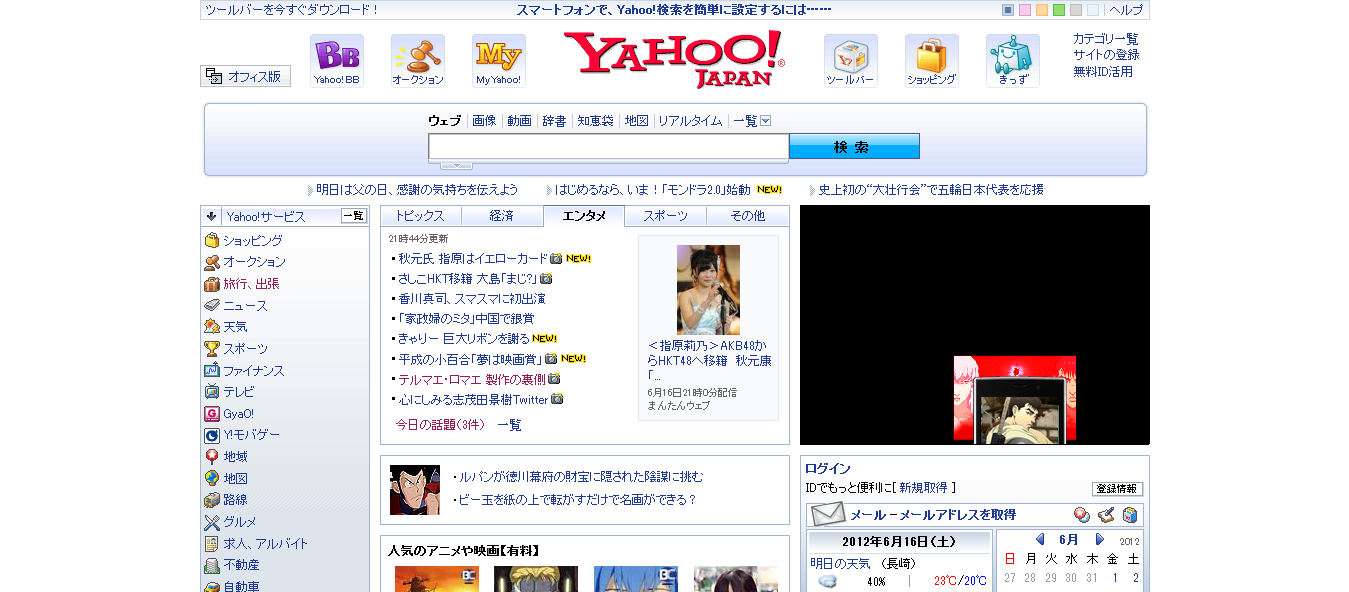Open the サイトの登録 link

pyautogui.click(x=1106, y=55)
